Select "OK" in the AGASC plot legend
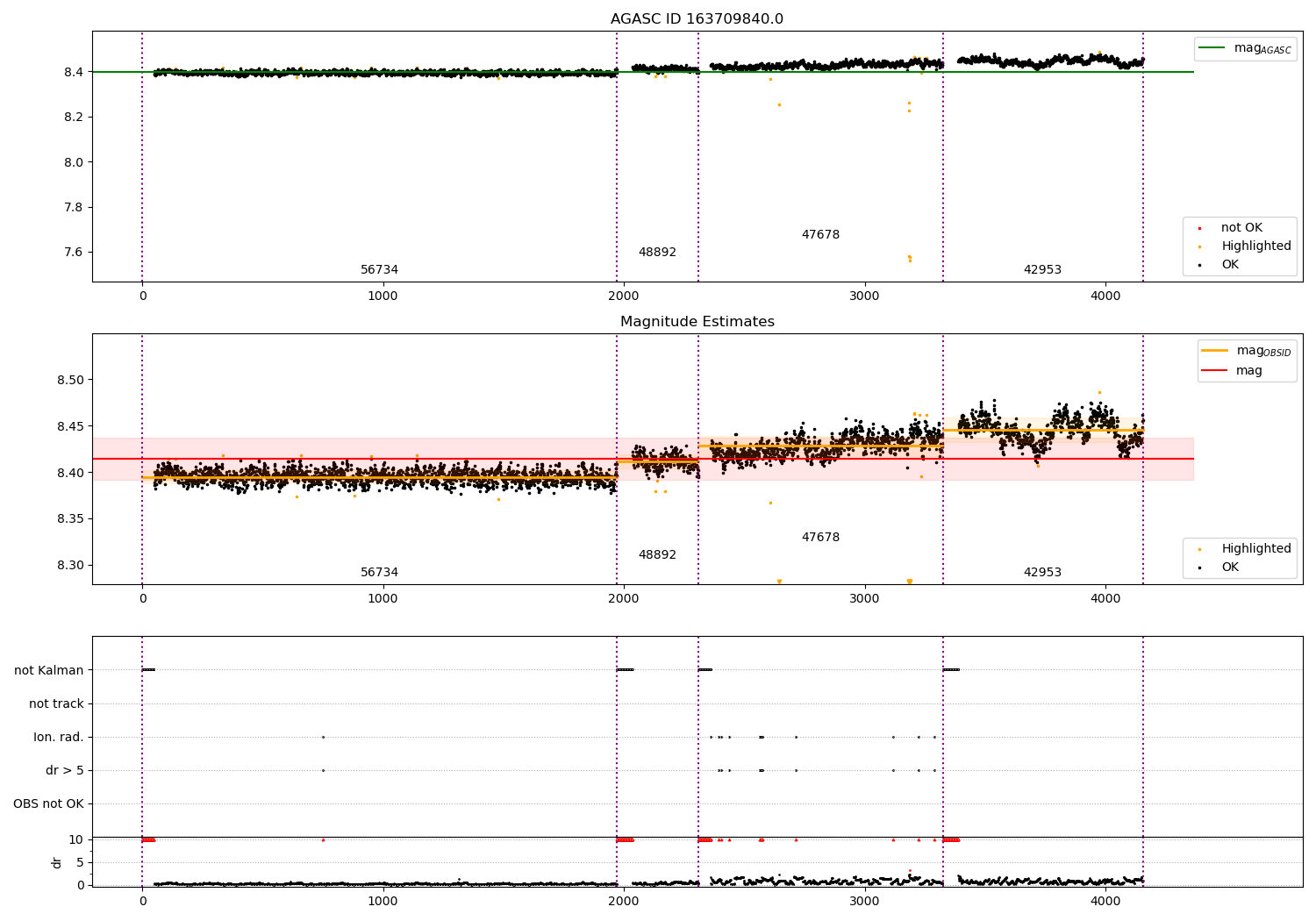The height and width of the screenshot is (921, 1316). (1230, 265)
